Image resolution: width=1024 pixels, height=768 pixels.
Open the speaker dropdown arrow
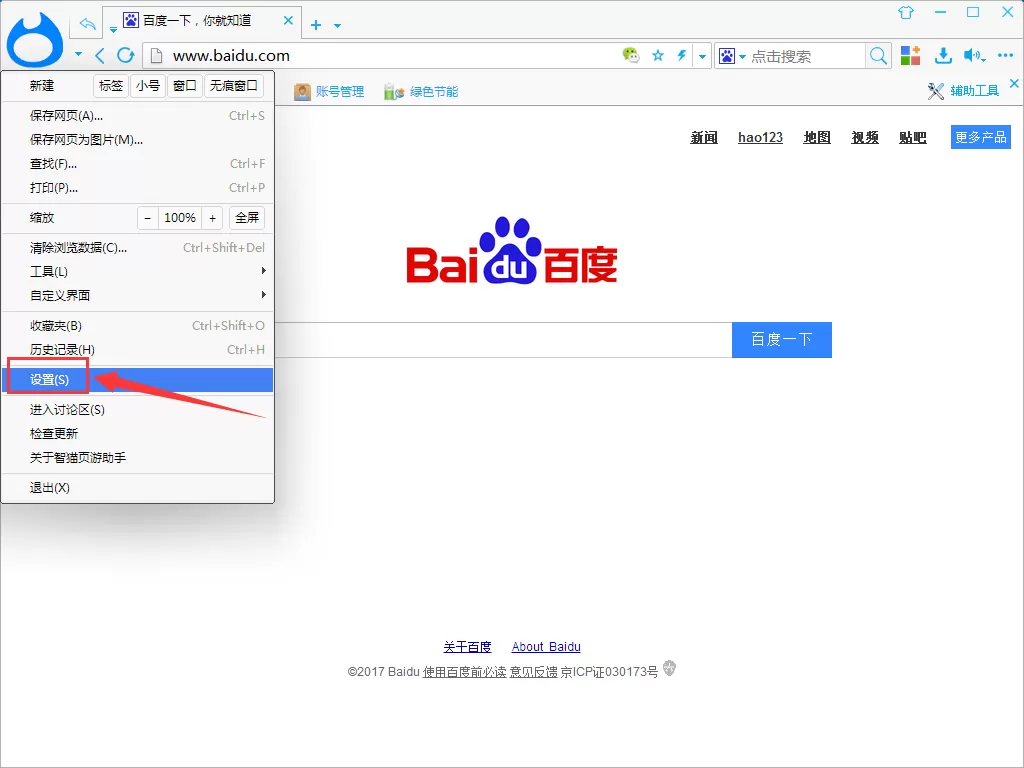pos(983,59)
